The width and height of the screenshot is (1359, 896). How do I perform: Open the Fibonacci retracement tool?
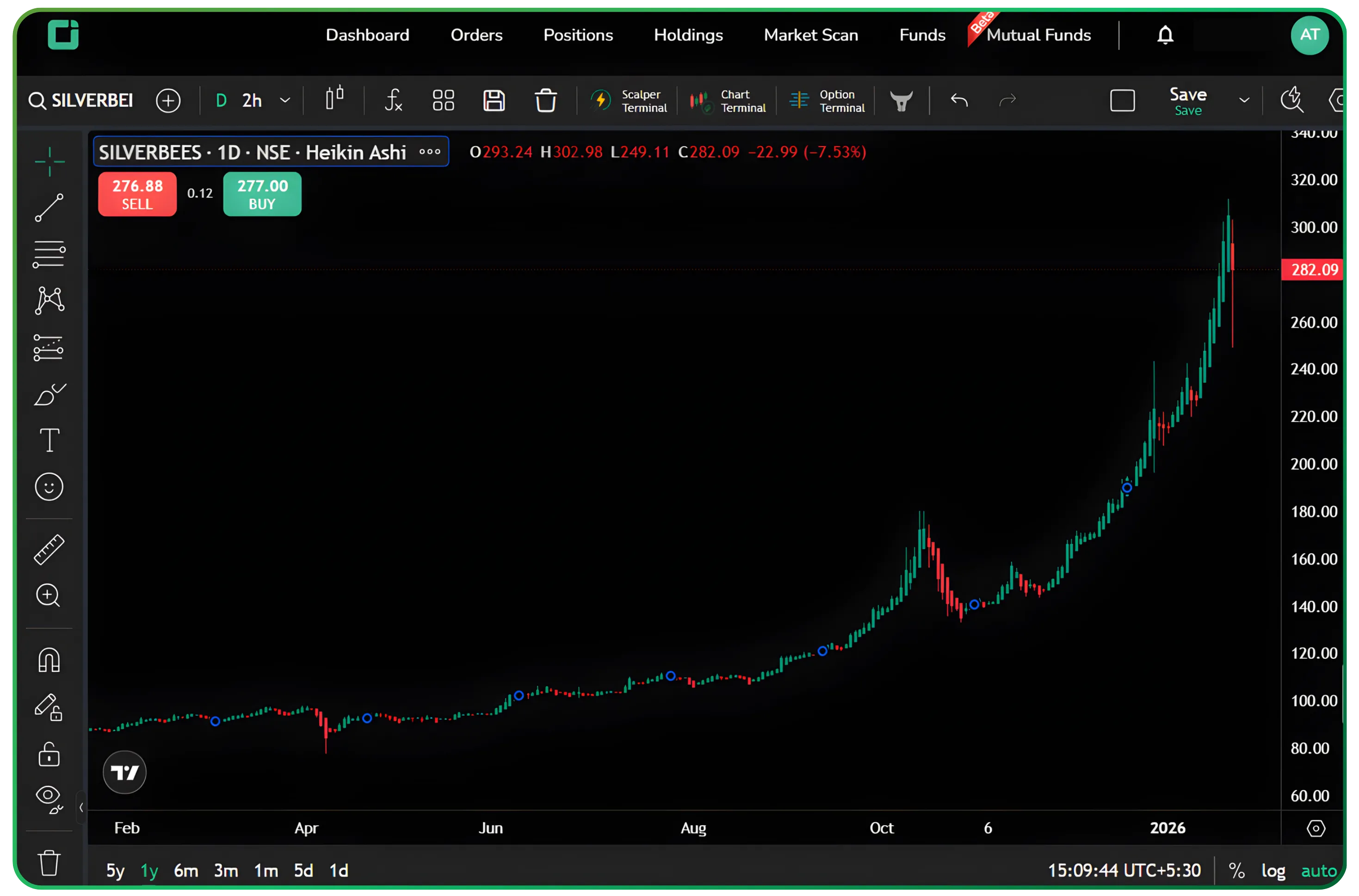(x=49, y=254)
